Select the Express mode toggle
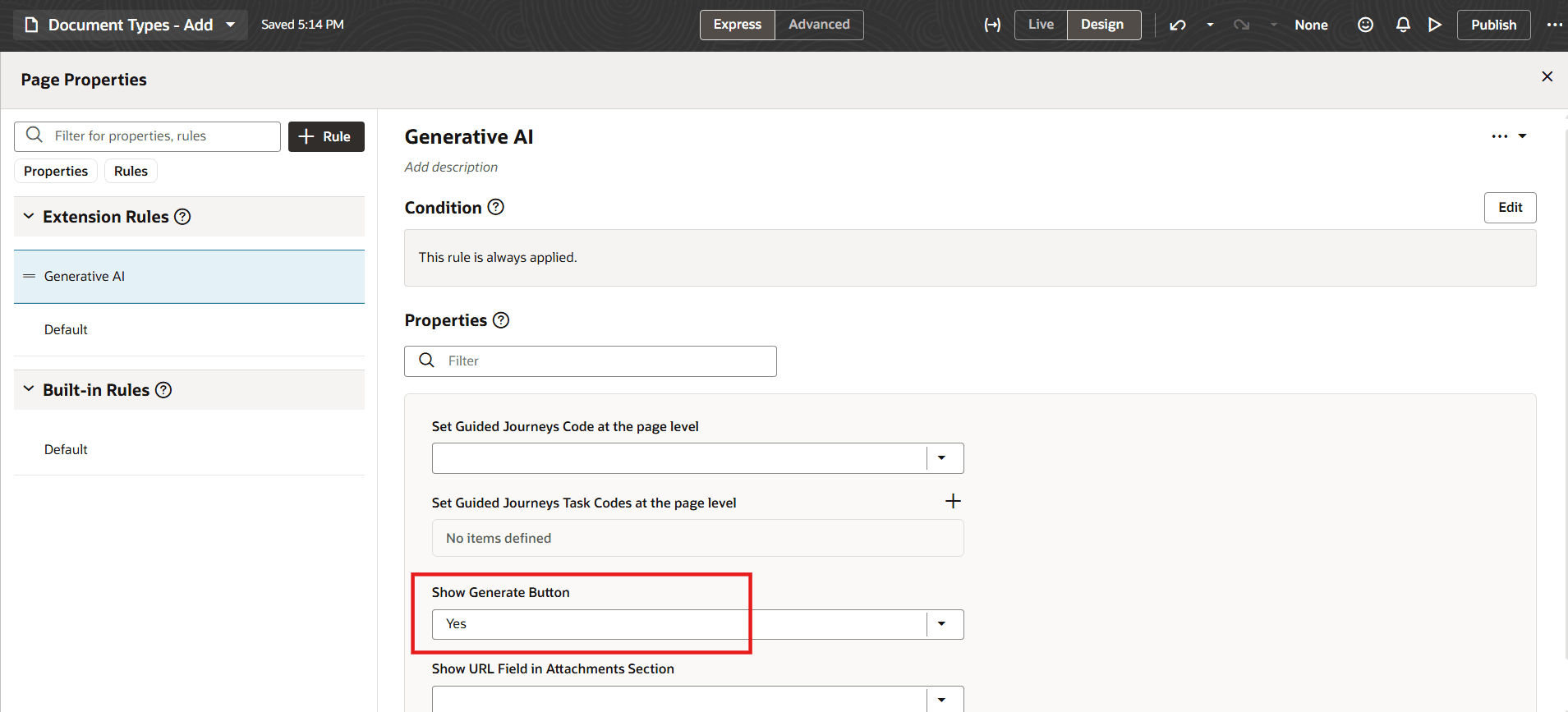The width and height of the screenshot is (1568, 712). pyautogui.click(x=737, y=25)
